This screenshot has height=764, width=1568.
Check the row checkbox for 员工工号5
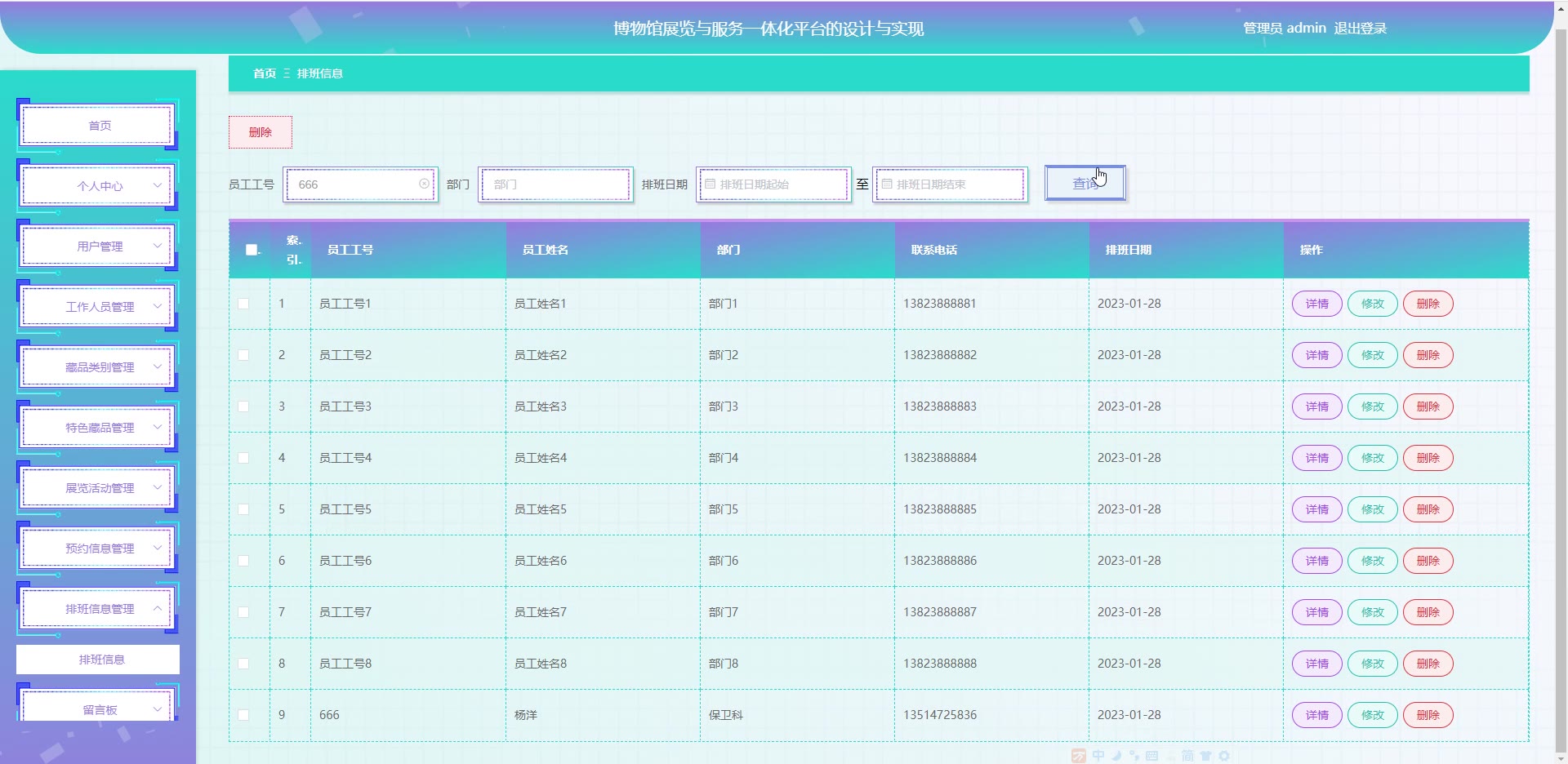point(243,509)
